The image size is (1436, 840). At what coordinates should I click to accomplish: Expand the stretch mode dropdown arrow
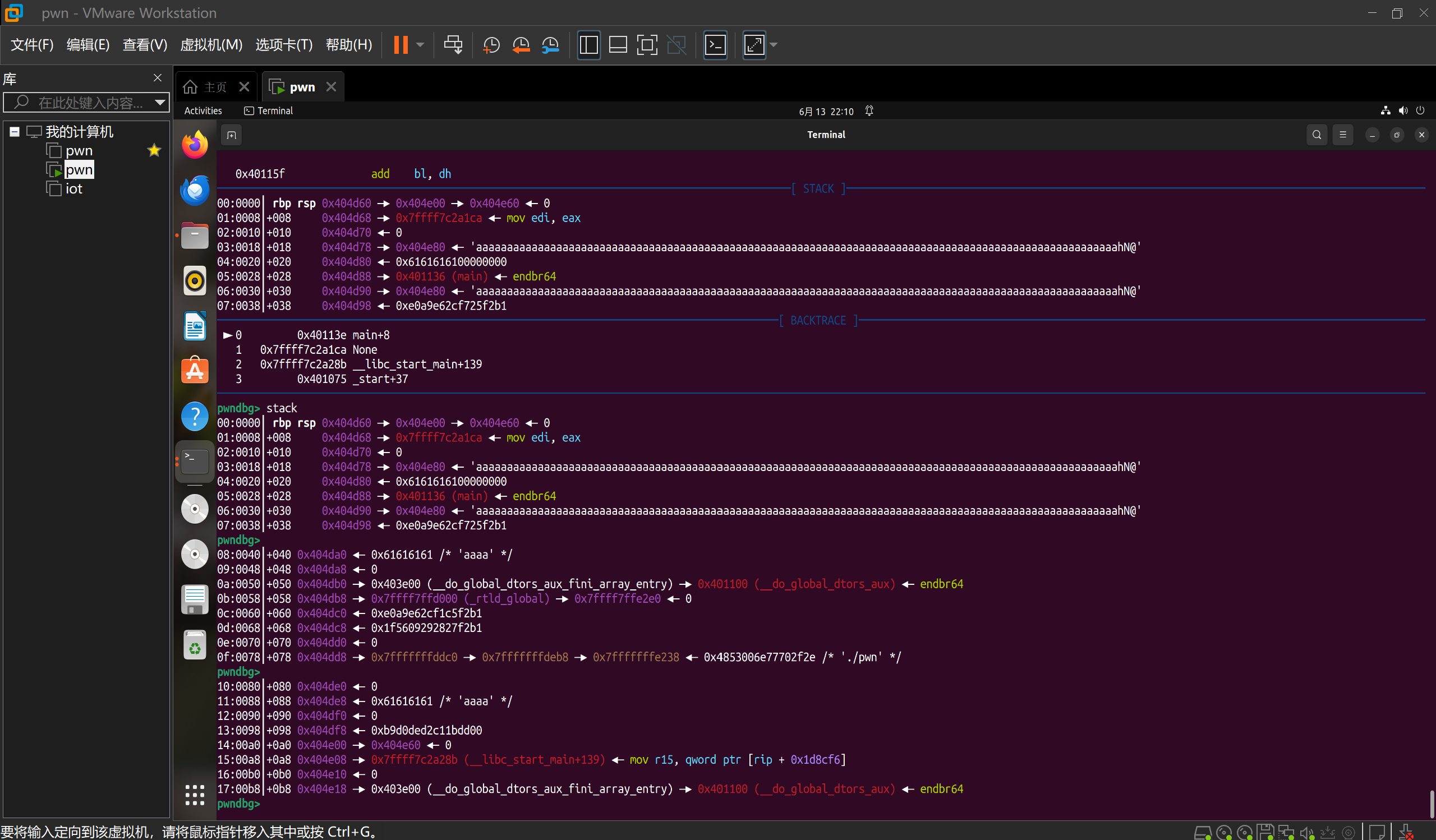774,44
